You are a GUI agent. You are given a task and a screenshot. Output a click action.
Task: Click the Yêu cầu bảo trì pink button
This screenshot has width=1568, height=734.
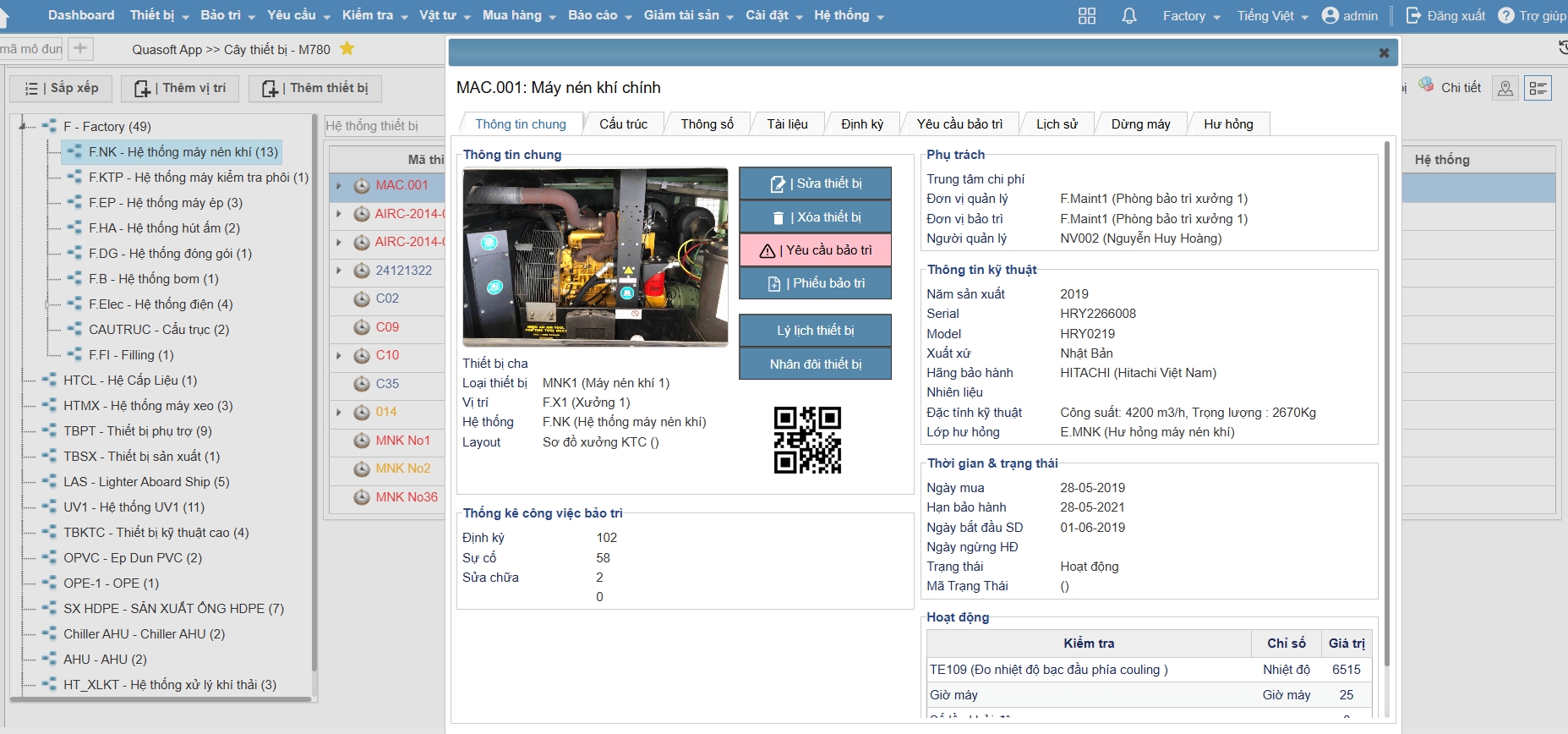815,250
